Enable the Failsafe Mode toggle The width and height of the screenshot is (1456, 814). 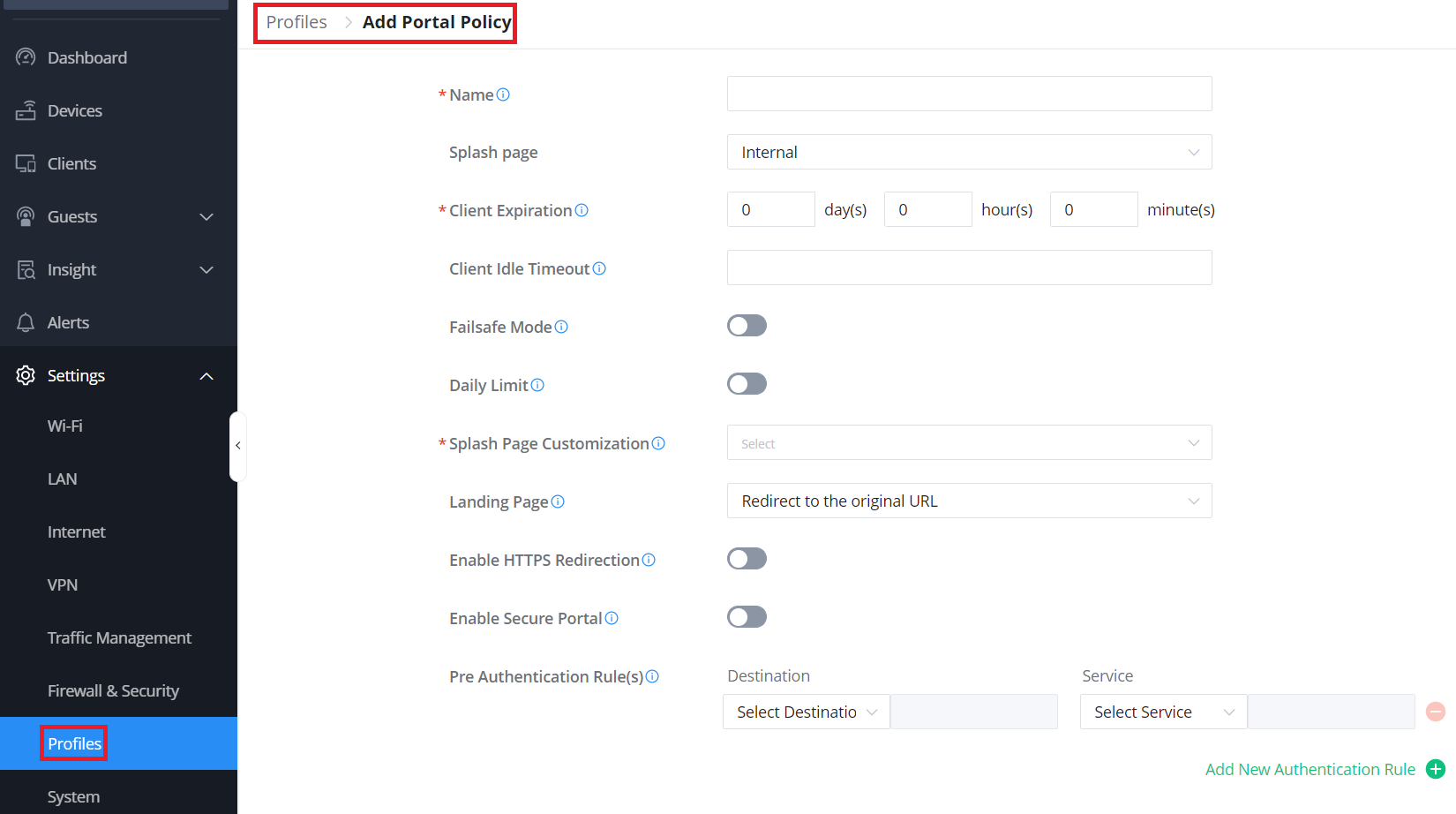(x=747, y=325)
